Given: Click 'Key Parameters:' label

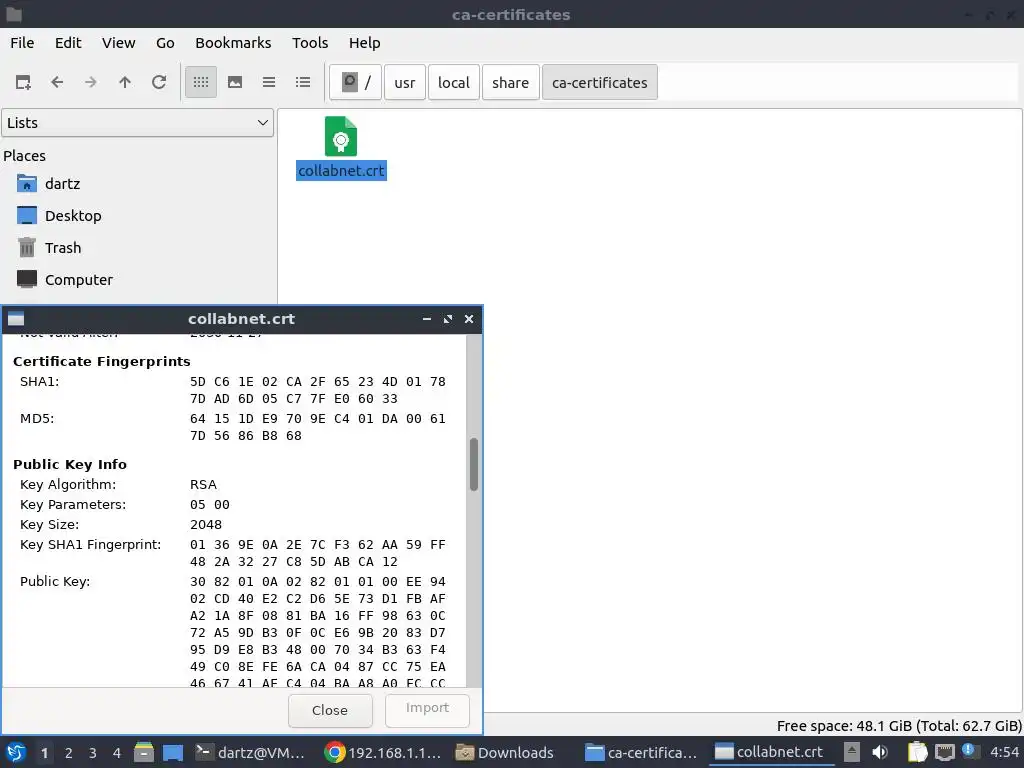Looking at the screenshot, I should tap(72, 505).
